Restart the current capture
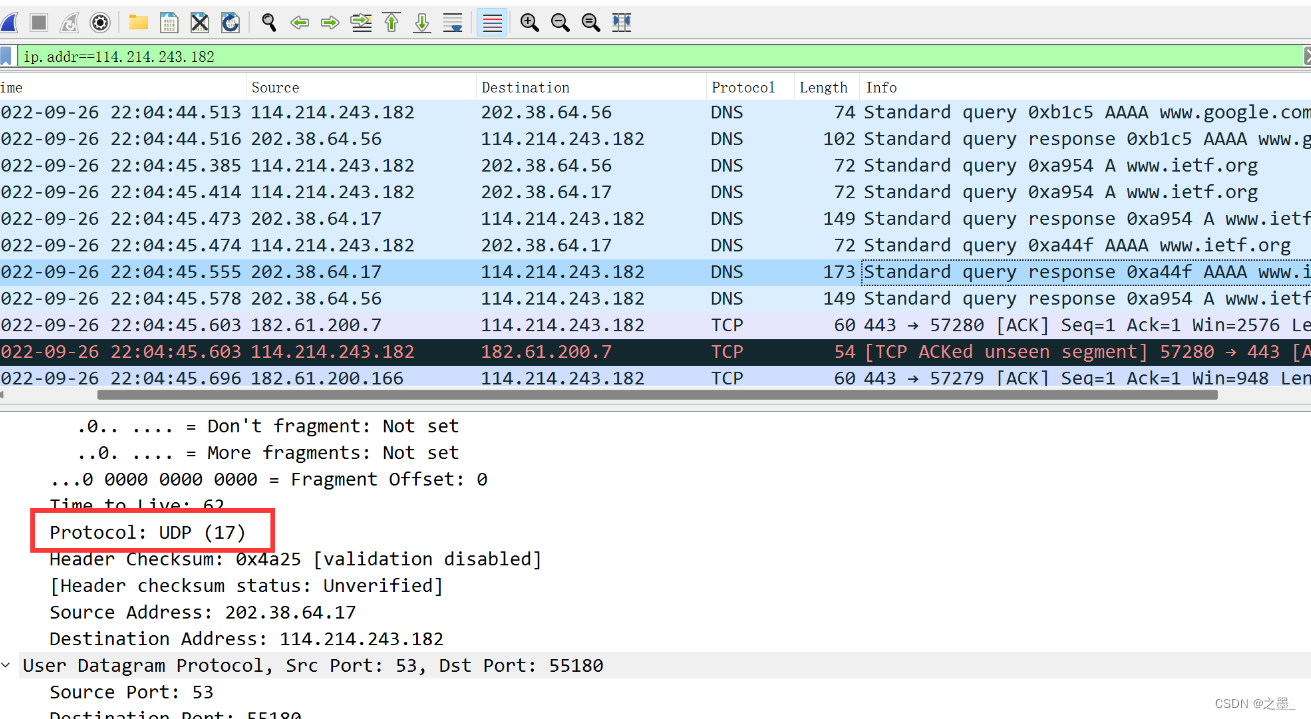Viewport: 1311px width, 719px height. 69,22
